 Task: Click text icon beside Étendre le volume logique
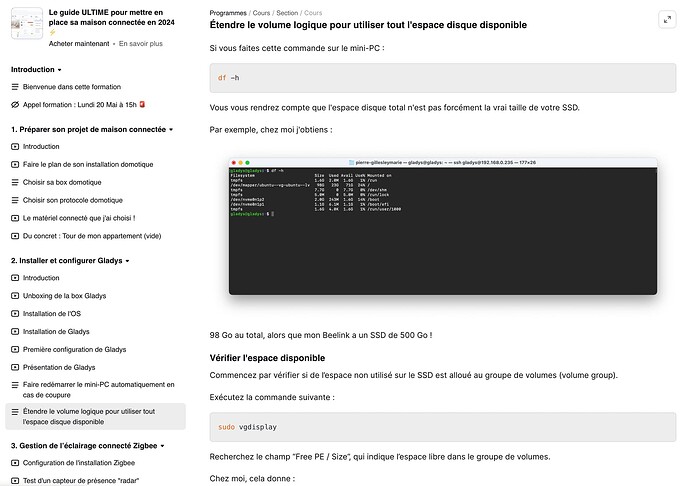15,412
